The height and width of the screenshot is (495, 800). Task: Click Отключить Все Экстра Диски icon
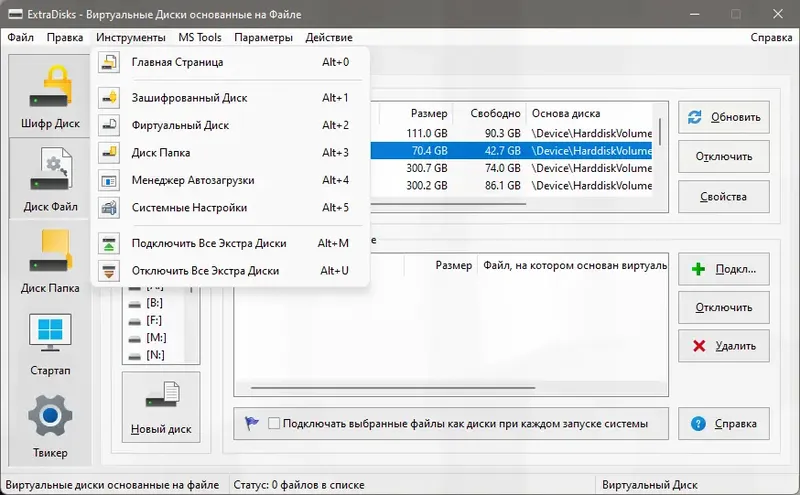109,271
